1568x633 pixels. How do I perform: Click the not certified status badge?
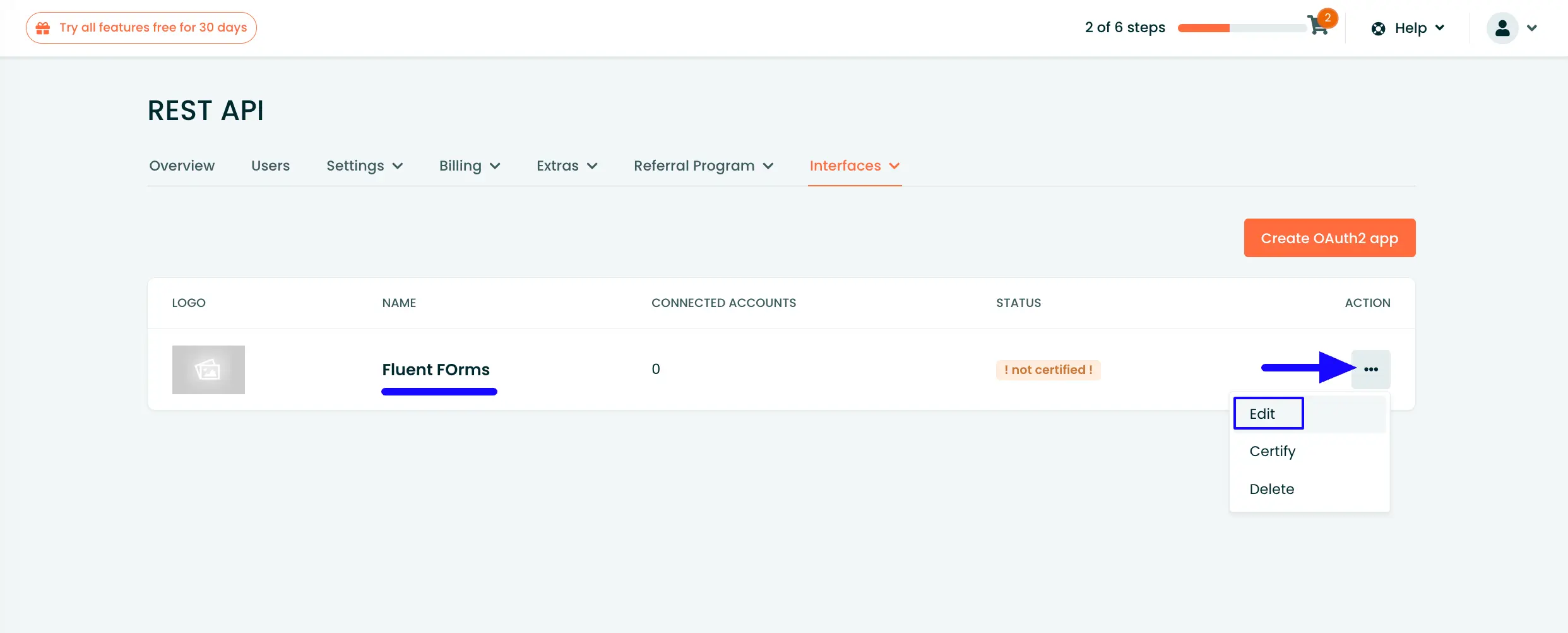click(x=1048, y=370)
